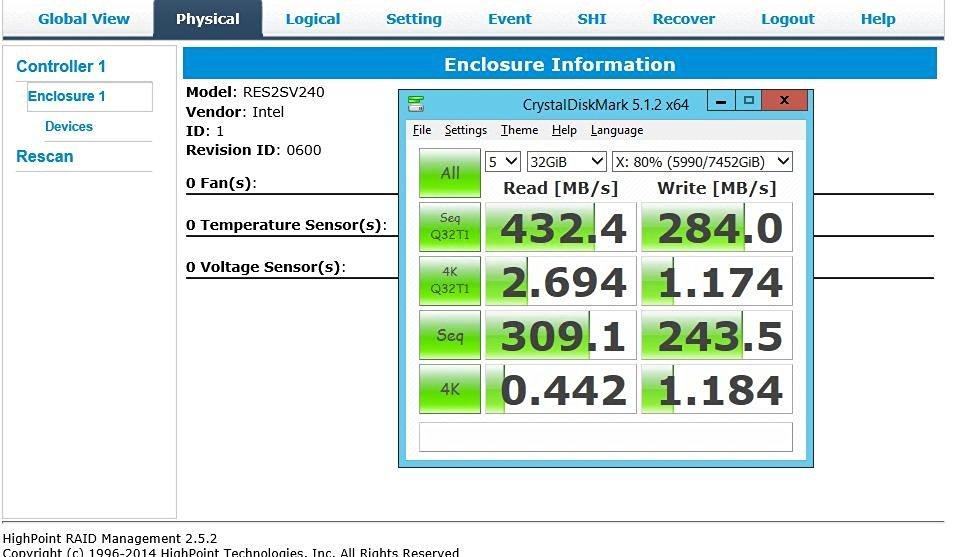Click the Enclosure Information header

point(560,64)
